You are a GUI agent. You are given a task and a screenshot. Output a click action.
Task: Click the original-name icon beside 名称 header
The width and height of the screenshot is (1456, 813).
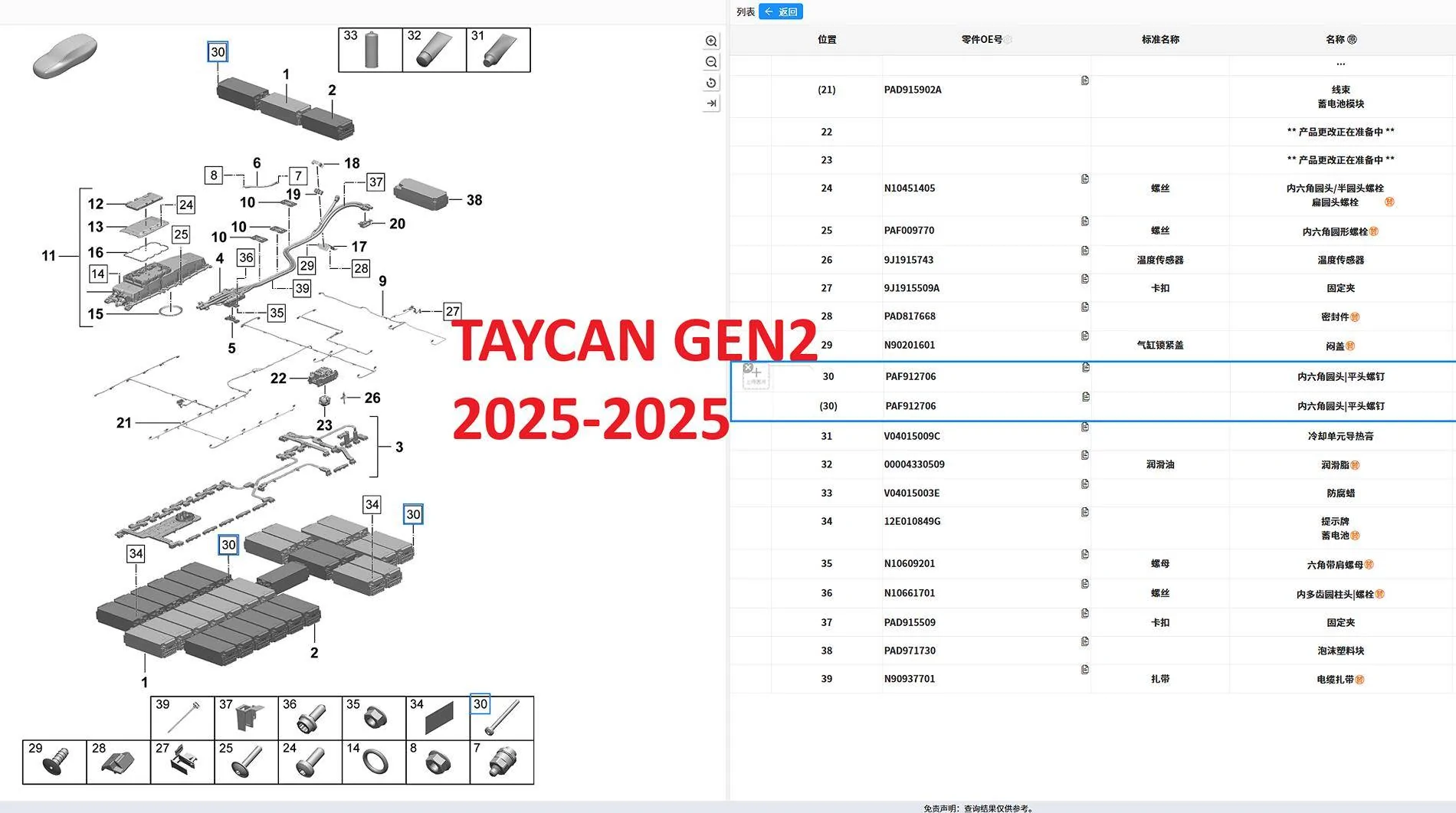[1352, 40]
